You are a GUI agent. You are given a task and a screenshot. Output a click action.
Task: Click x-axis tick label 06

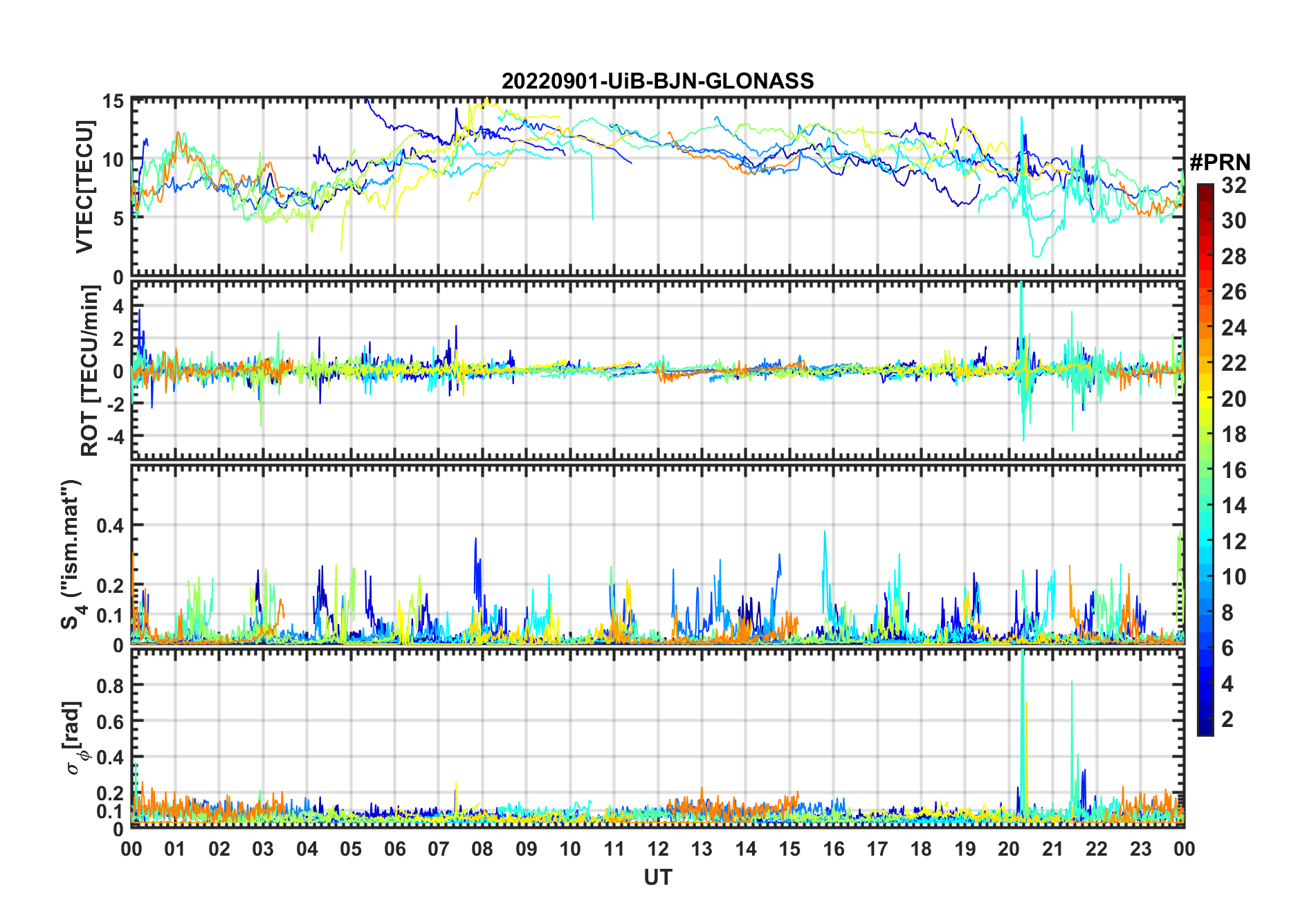click(394, 849)
